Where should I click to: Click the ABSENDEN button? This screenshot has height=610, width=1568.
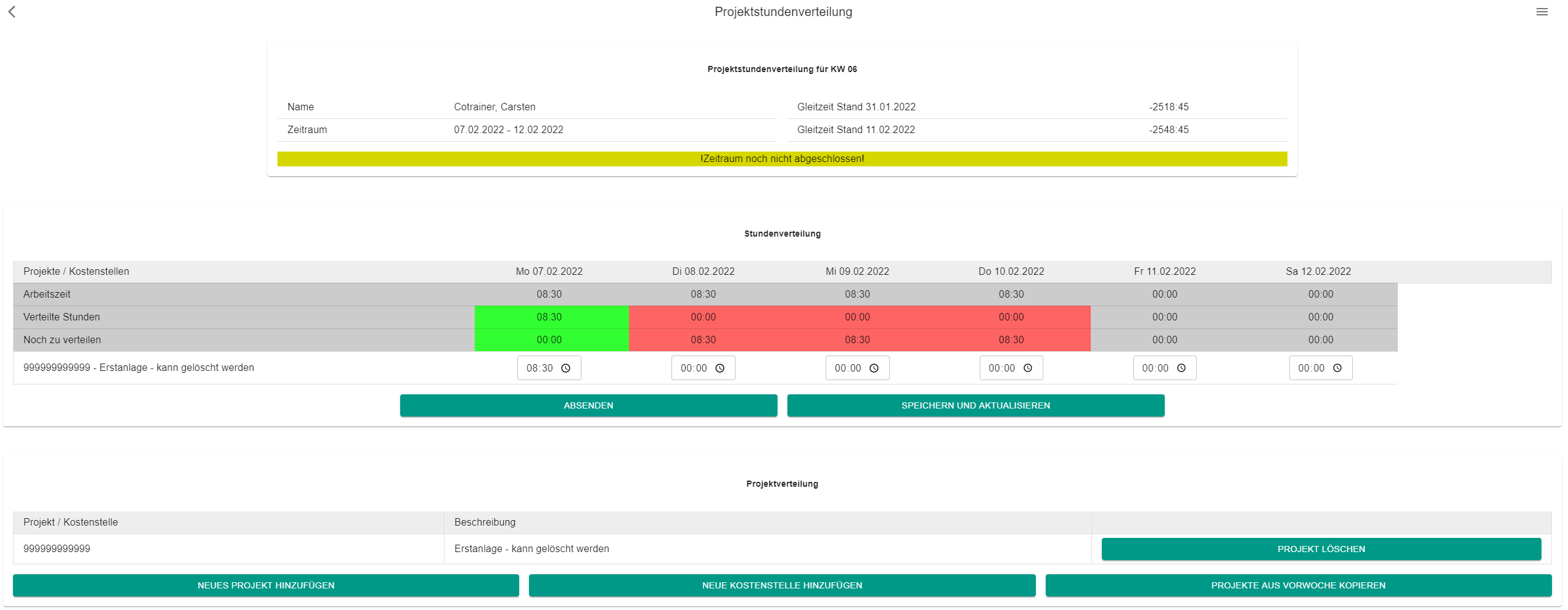tap(588, 405)
